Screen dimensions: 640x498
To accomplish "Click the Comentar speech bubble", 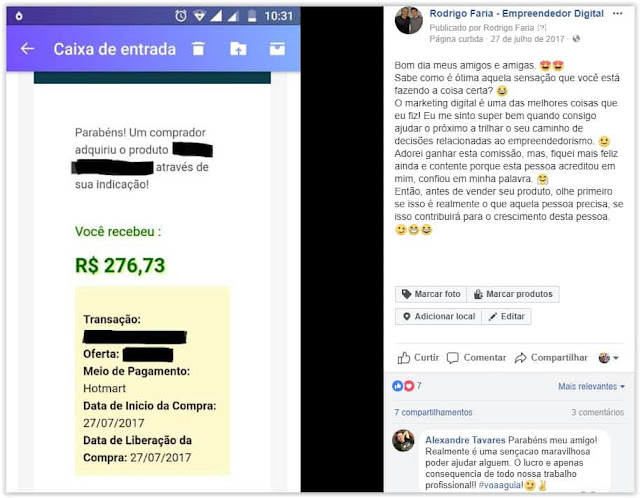I will [x=453, y=358].
